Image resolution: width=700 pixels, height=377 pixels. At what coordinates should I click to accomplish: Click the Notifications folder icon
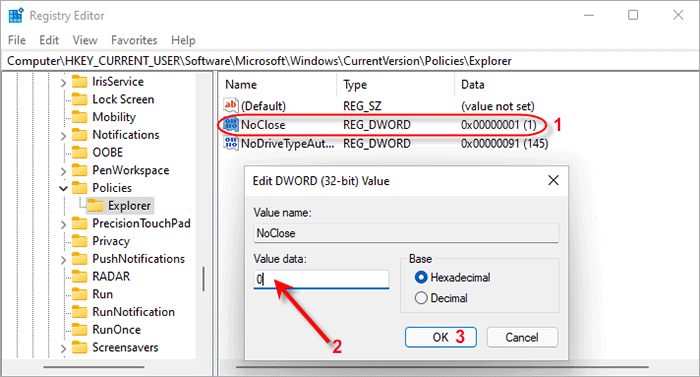click(79, 135)
